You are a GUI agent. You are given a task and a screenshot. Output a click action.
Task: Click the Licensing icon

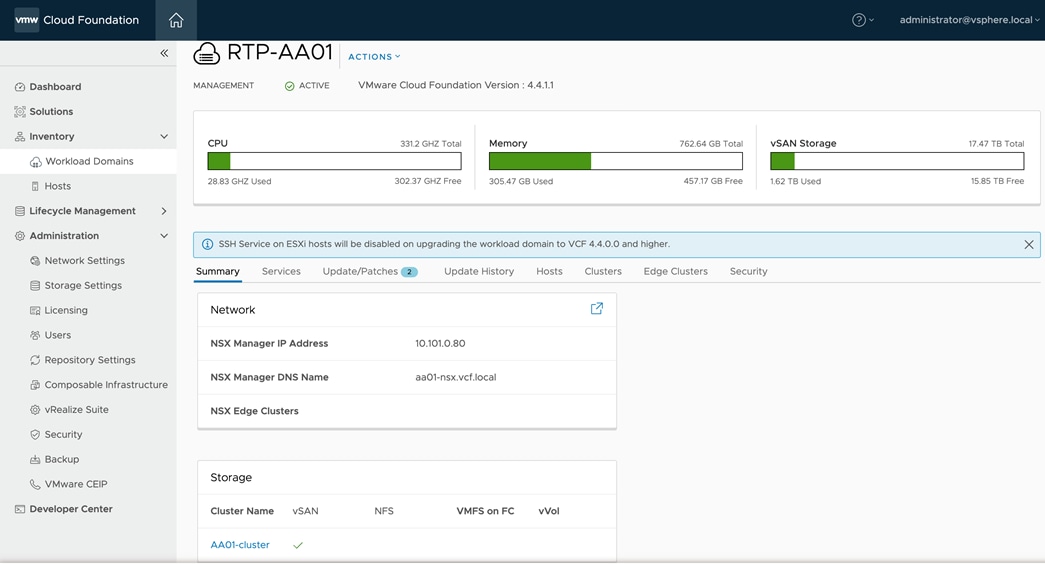(35, 310)
